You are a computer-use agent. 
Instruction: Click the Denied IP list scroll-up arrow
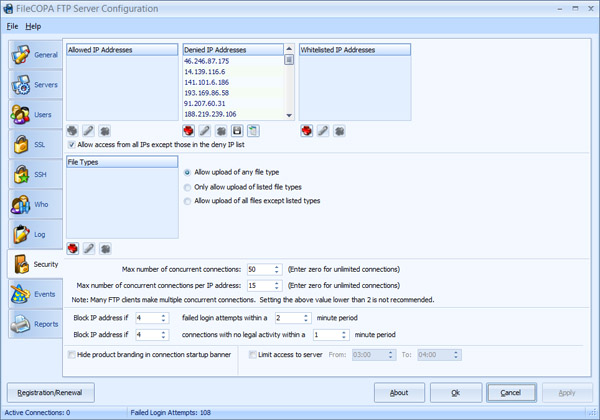(289, 49)
